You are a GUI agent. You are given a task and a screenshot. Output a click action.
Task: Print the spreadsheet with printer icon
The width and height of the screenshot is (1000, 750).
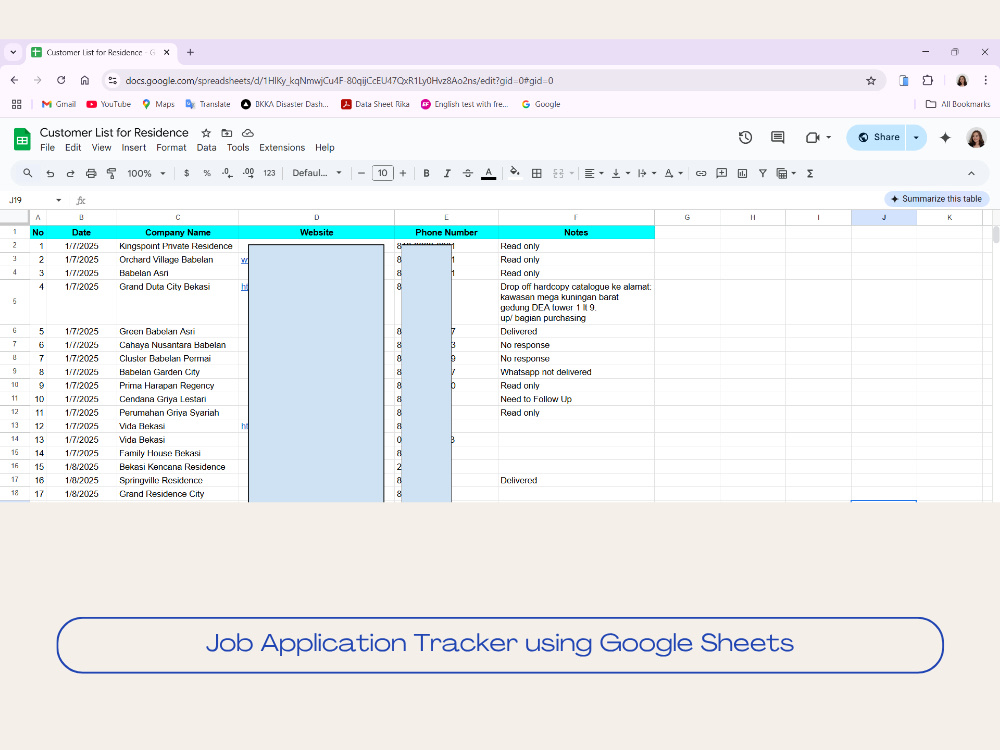pos(91,173)
